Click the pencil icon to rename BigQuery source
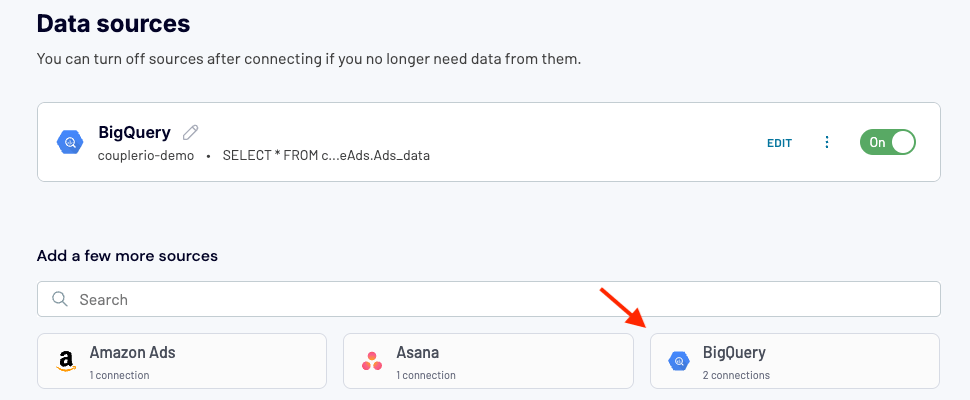970x400 pixels. [191, 132]
